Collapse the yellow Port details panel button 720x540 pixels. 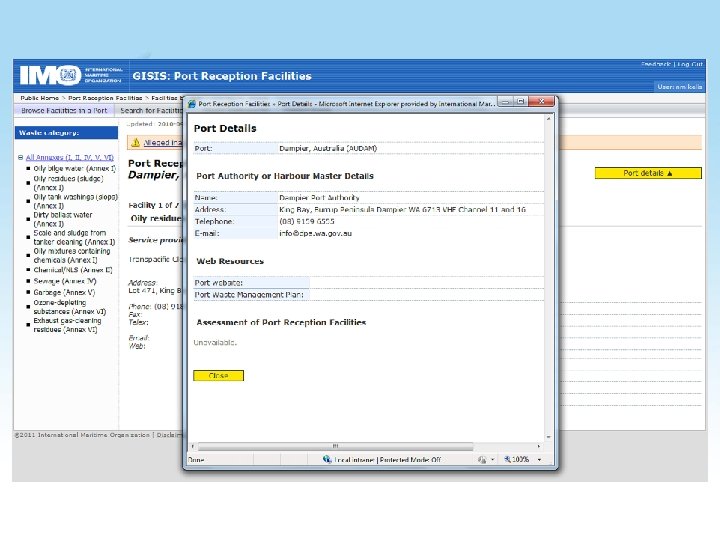648,173
